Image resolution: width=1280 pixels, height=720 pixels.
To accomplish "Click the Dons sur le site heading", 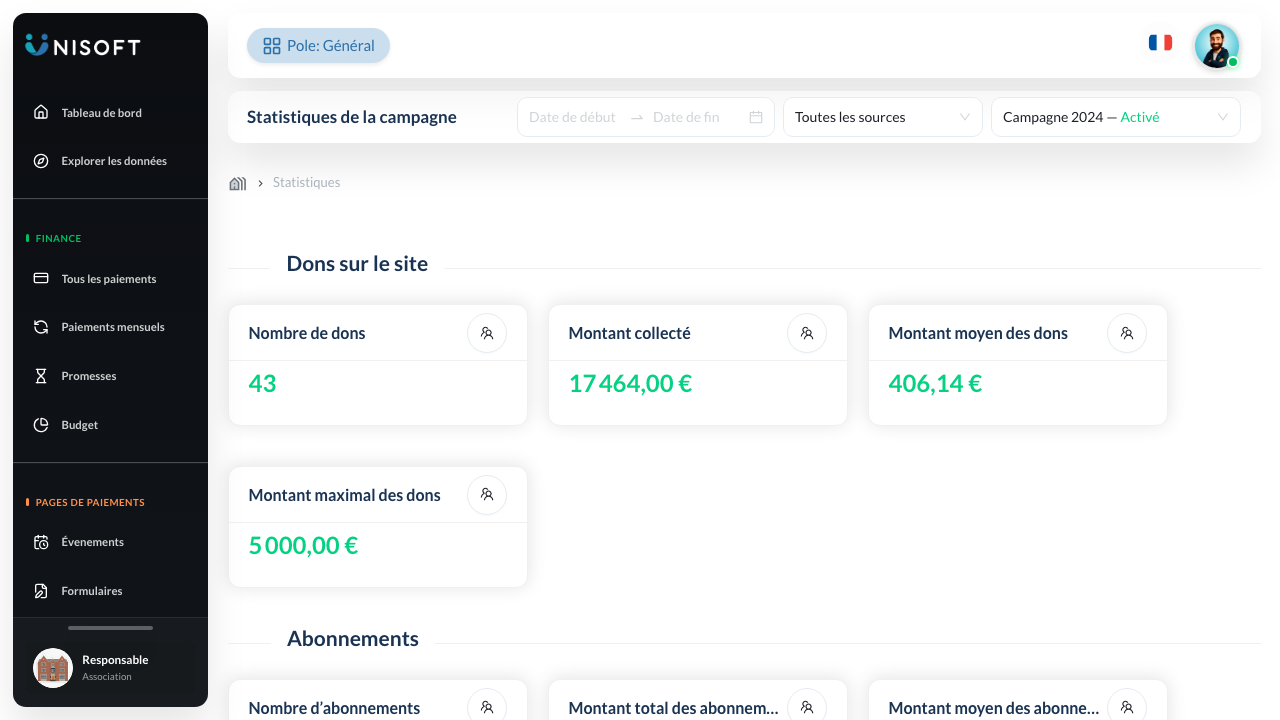I will click(x=357, y=264).
